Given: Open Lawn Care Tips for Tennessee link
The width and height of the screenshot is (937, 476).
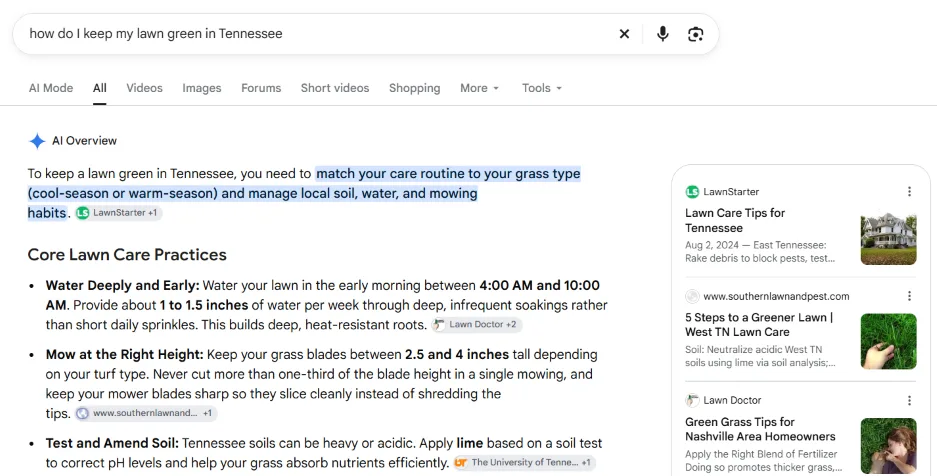Looking at the screenshot, I should coord(734,220).
